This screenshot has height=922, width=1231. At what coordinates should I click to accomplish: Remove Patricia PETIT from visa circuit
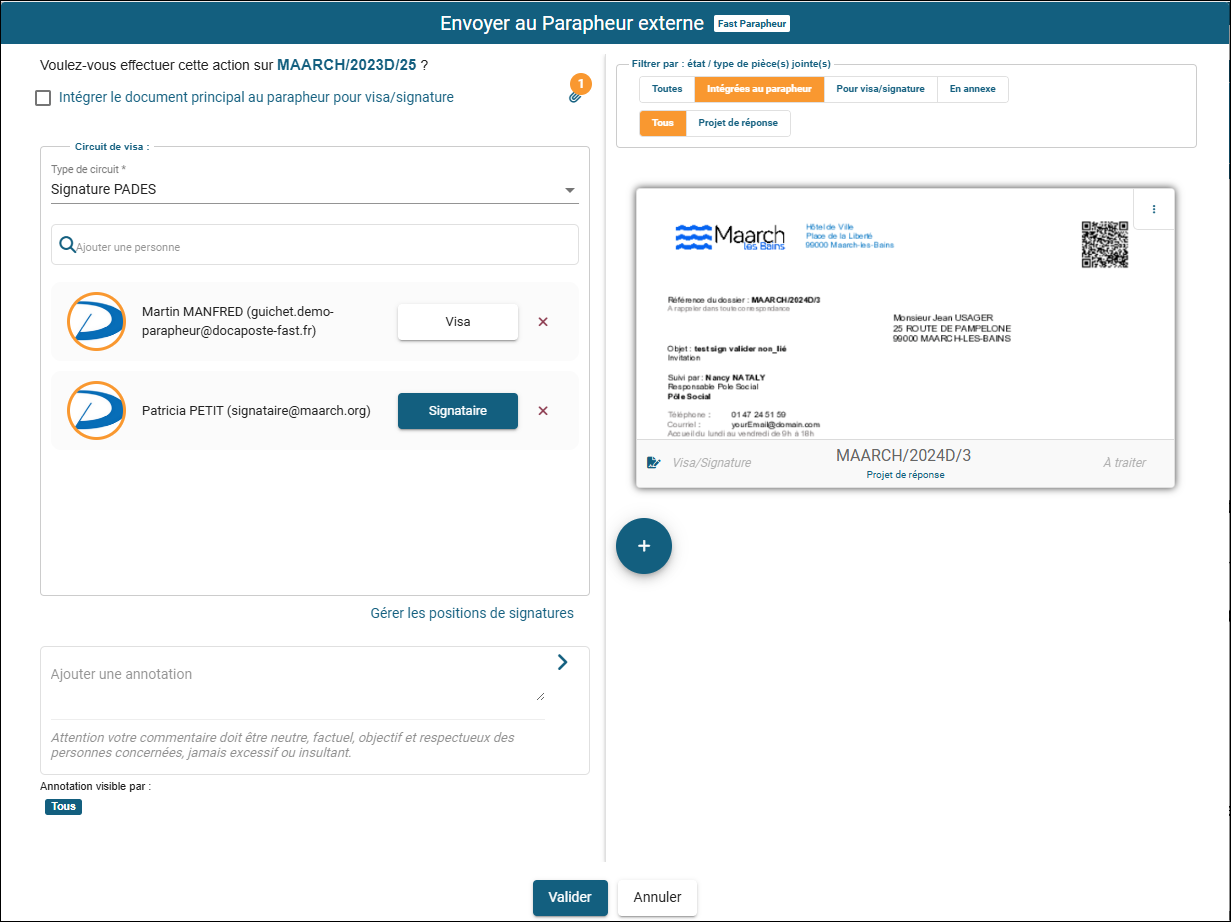(x=543, y=411)
